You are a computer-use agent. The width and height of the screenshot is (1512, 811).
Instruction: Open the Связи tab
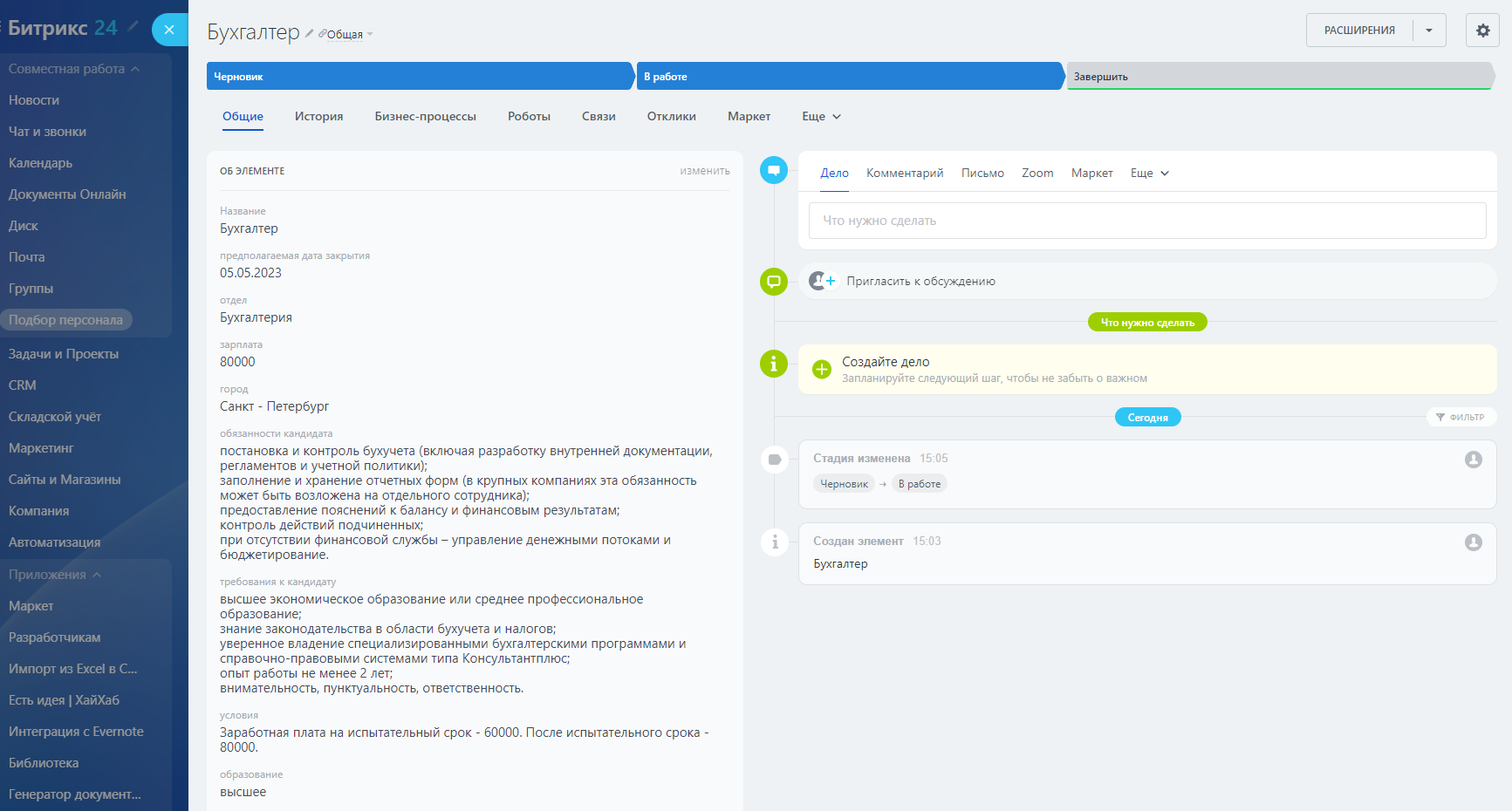click(599, 117)
